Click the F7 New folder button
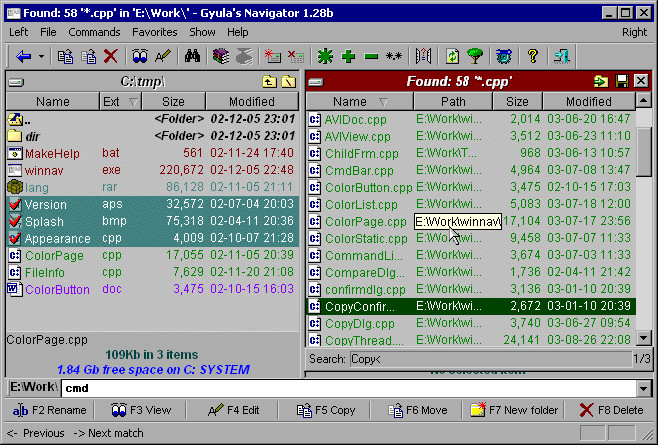Screen dimensions: 658x445 click(x=514, y=410)
